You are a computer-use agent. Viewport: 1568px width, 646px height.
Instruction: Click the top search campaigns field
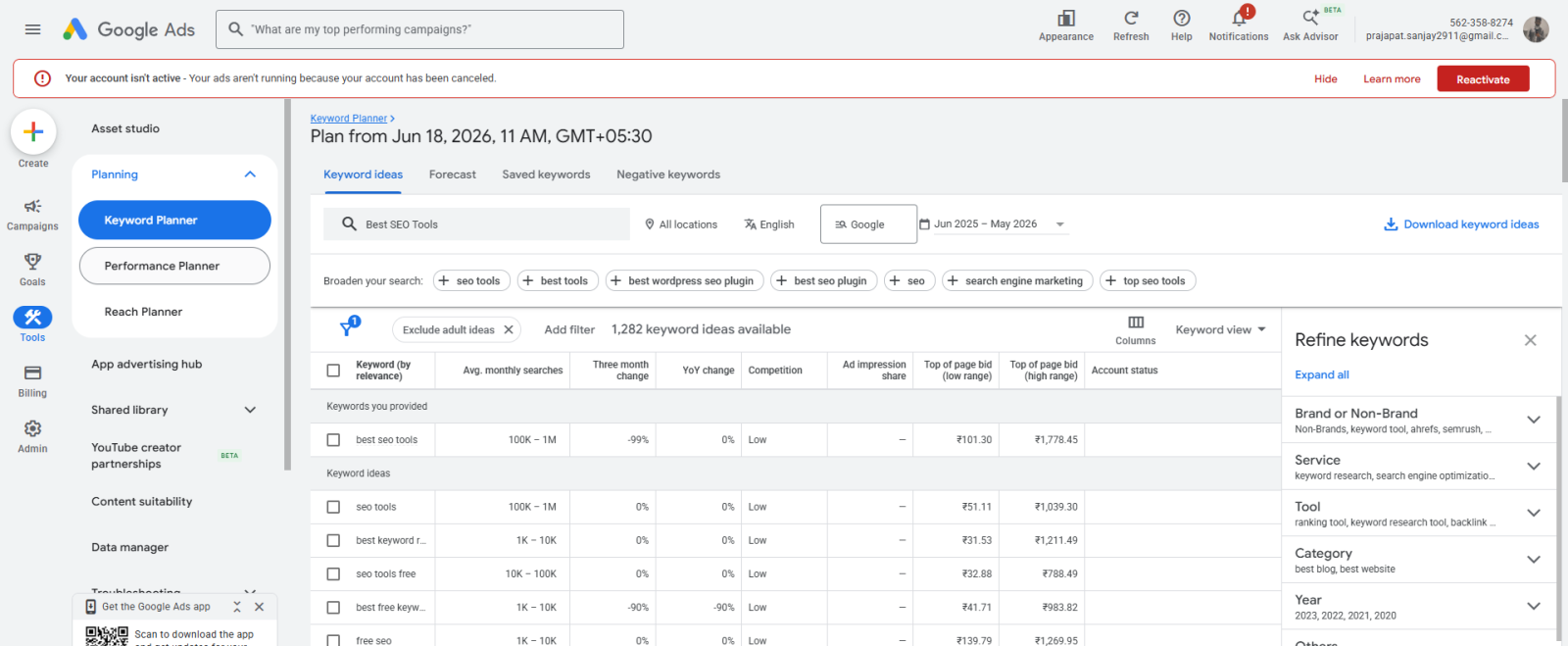coord(419,29)
